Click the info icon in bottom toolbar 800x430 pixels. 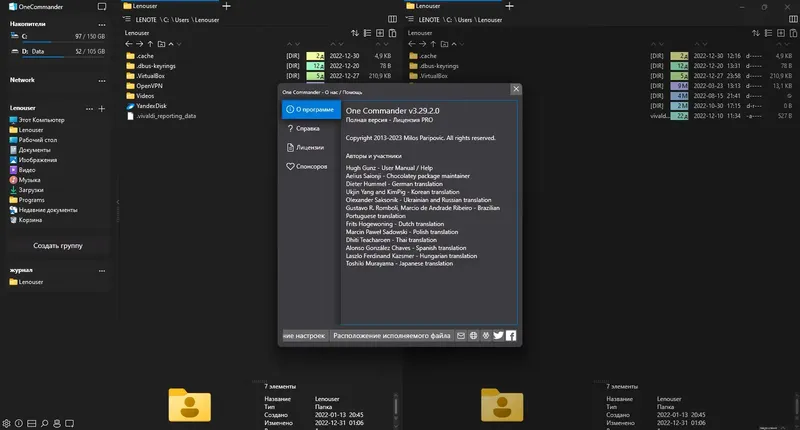point(19,423)
